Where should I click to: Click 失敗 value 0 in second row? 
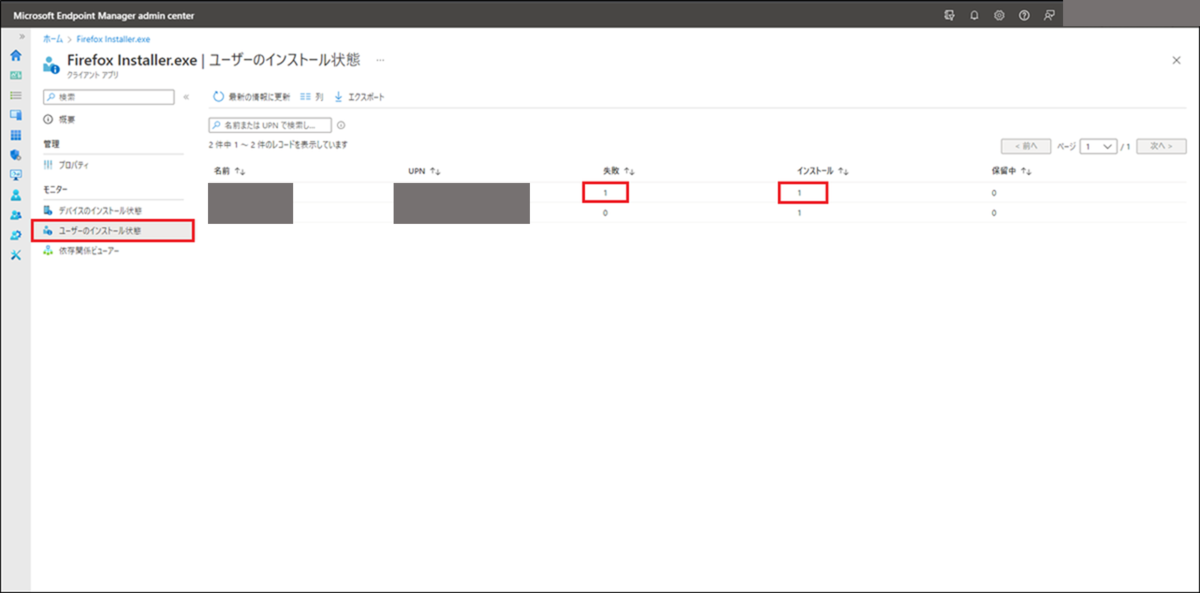click(606, 213)
